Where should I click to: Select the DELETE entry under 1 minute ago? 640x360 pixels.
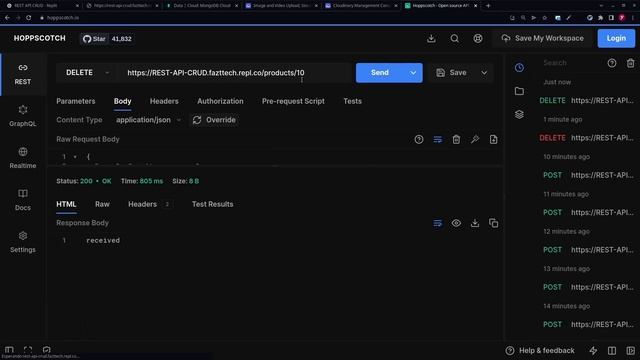[587, 138]
